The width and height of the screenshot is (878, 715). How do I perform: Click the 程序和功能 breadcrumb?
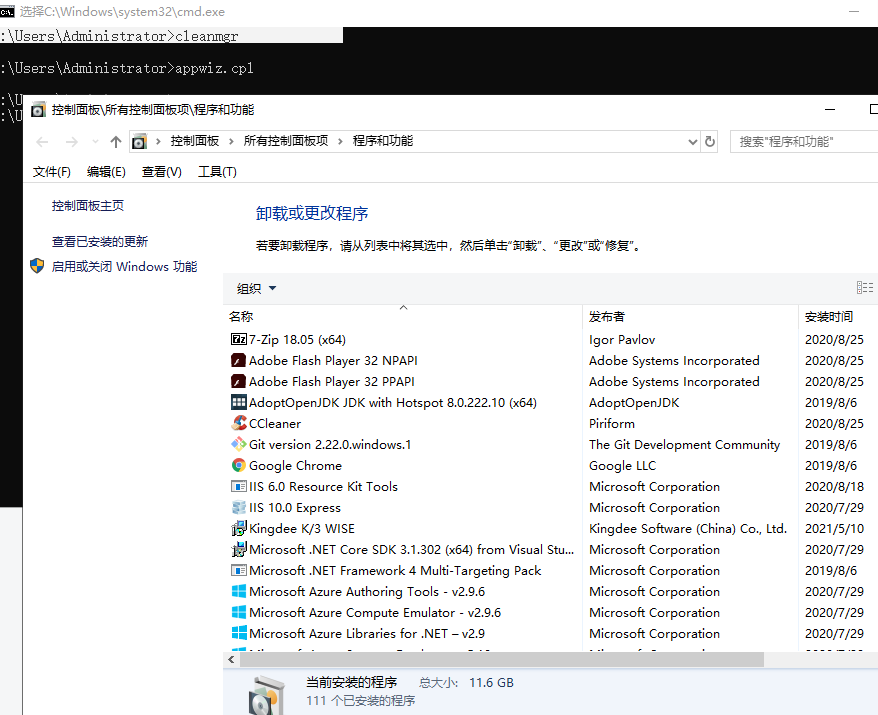click(x=383, y=141)
